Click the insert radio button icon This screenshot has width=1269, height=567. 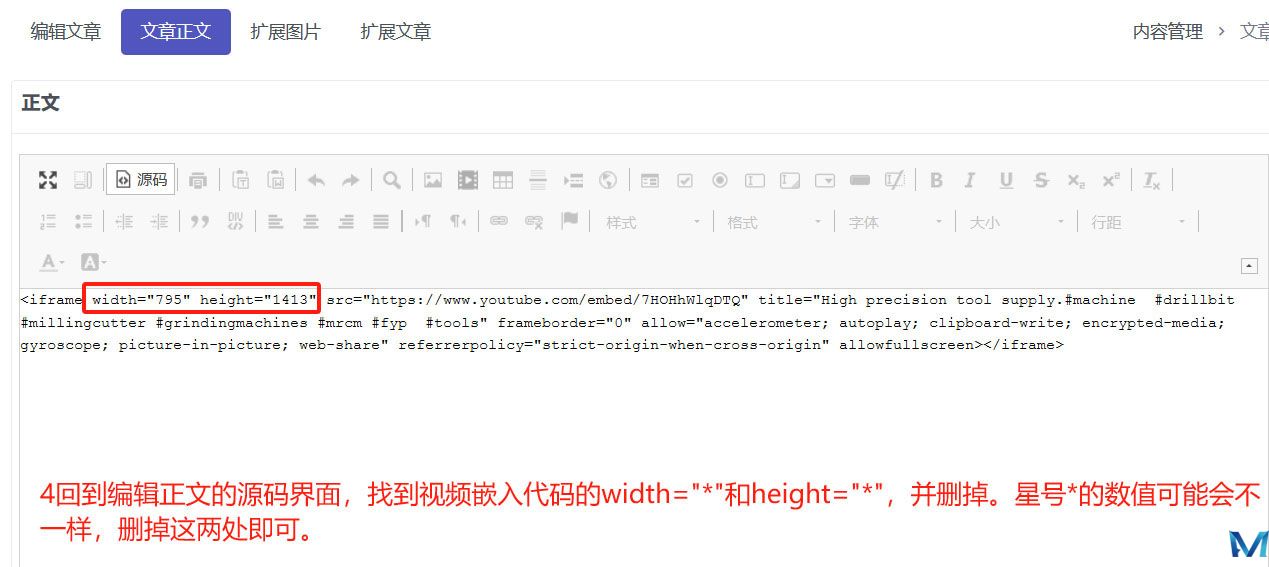tap(720, 180)
